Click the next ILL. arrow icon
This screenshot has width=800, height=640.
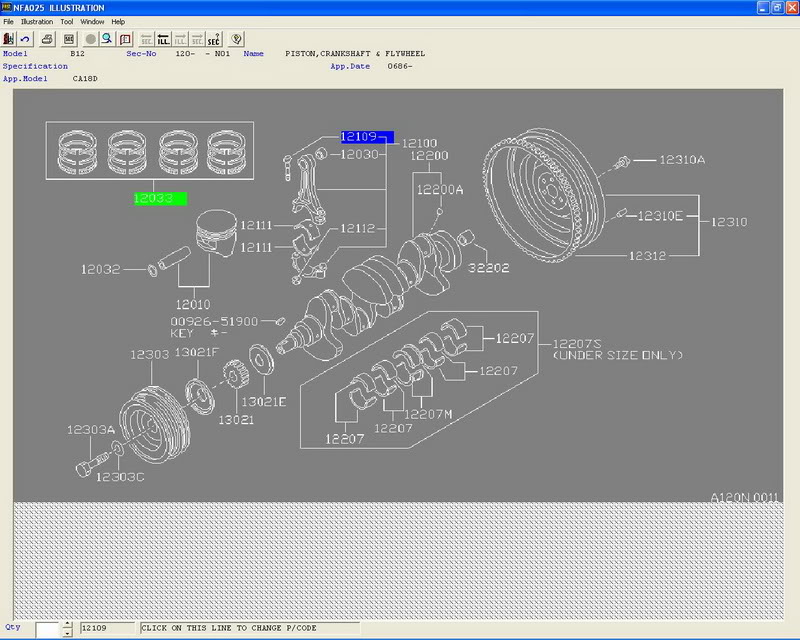[180, 39]
